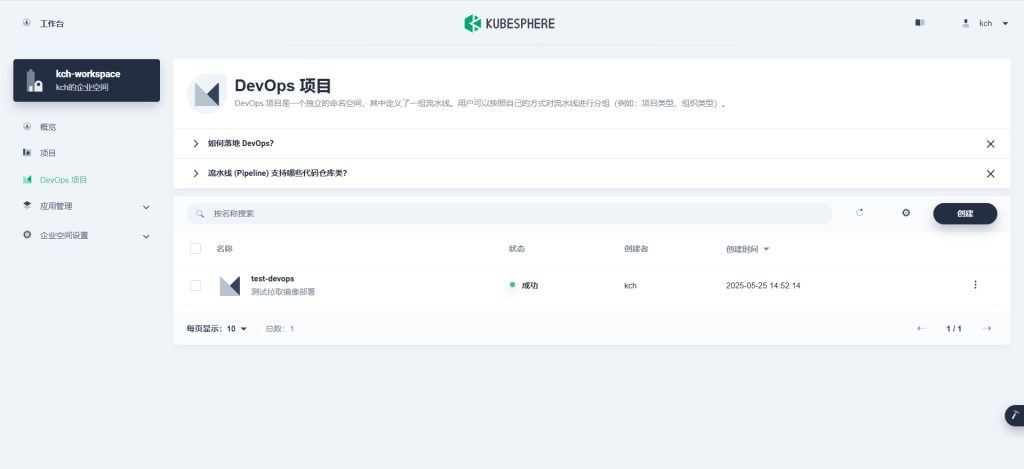Click the user avatar icon beside kch
Image resolution: width=1024 pixels, height=469 pixels.
(x=966, y=24)
